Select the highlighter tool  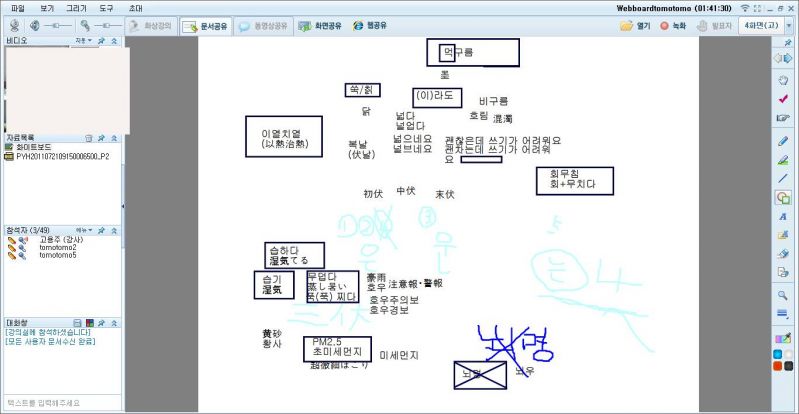tap(783, 159)
